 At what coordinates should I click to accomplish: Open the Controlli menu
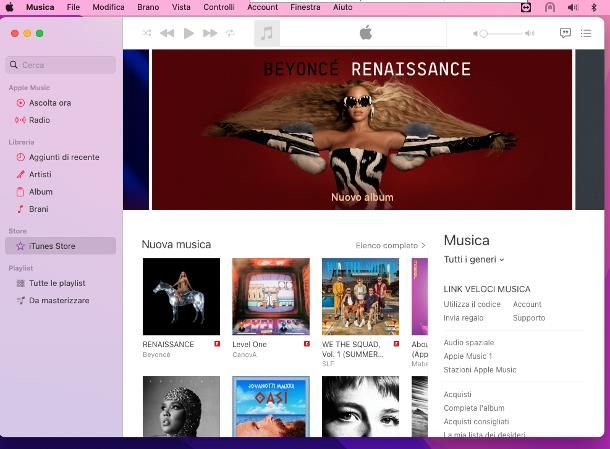point(219,7)
